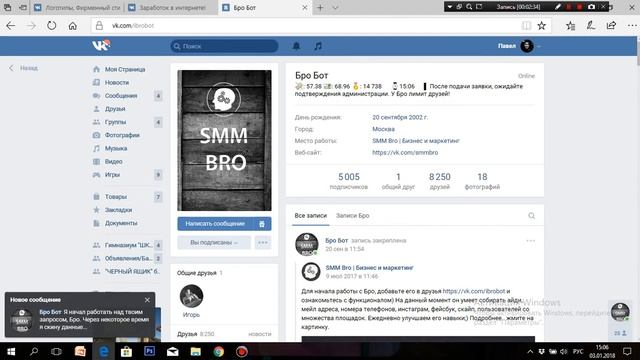Click the browser refresh icon
Viewport: 640px width, 360px height.
tap(51, 26)
